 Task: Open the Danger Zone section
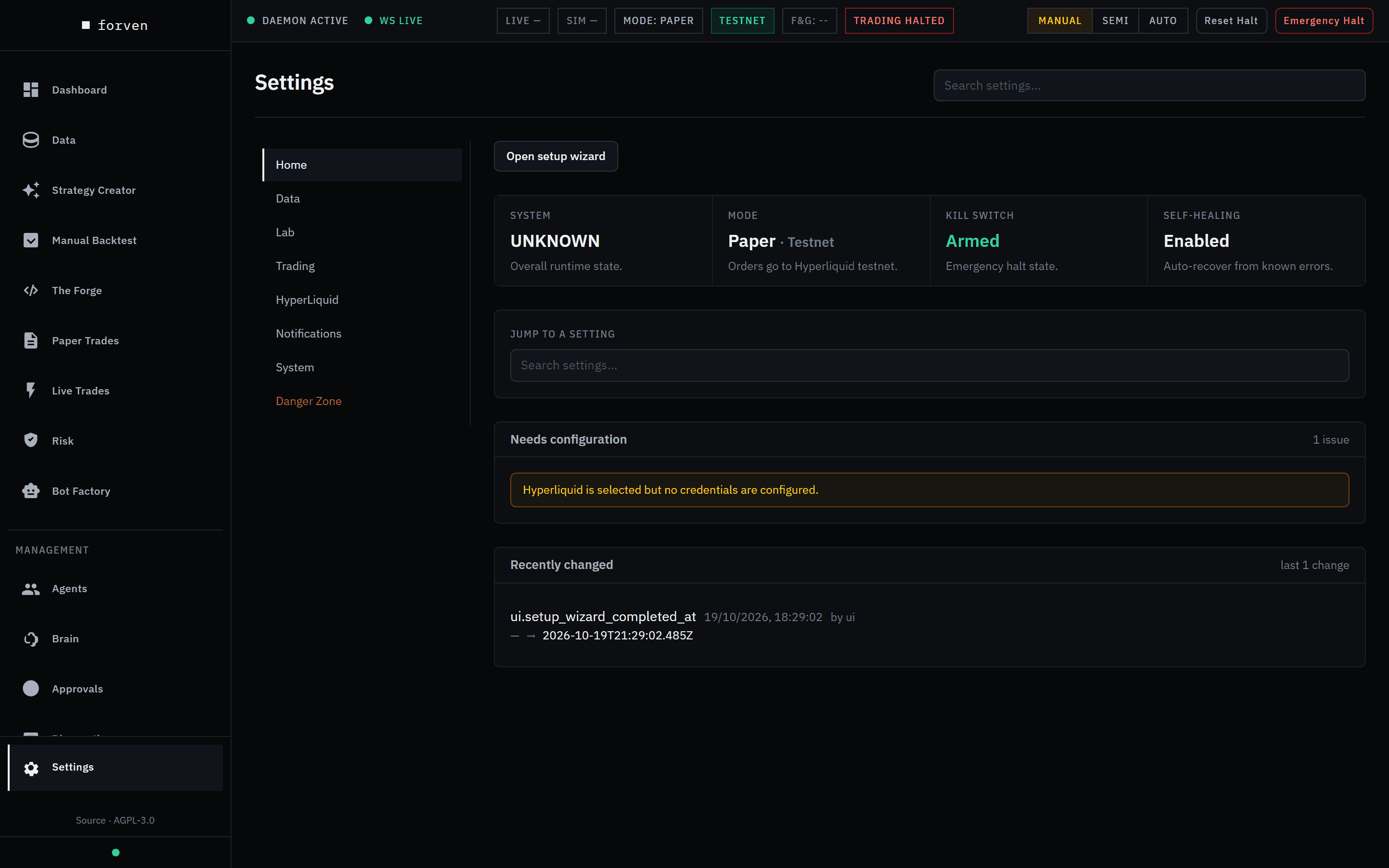point(362,401)
